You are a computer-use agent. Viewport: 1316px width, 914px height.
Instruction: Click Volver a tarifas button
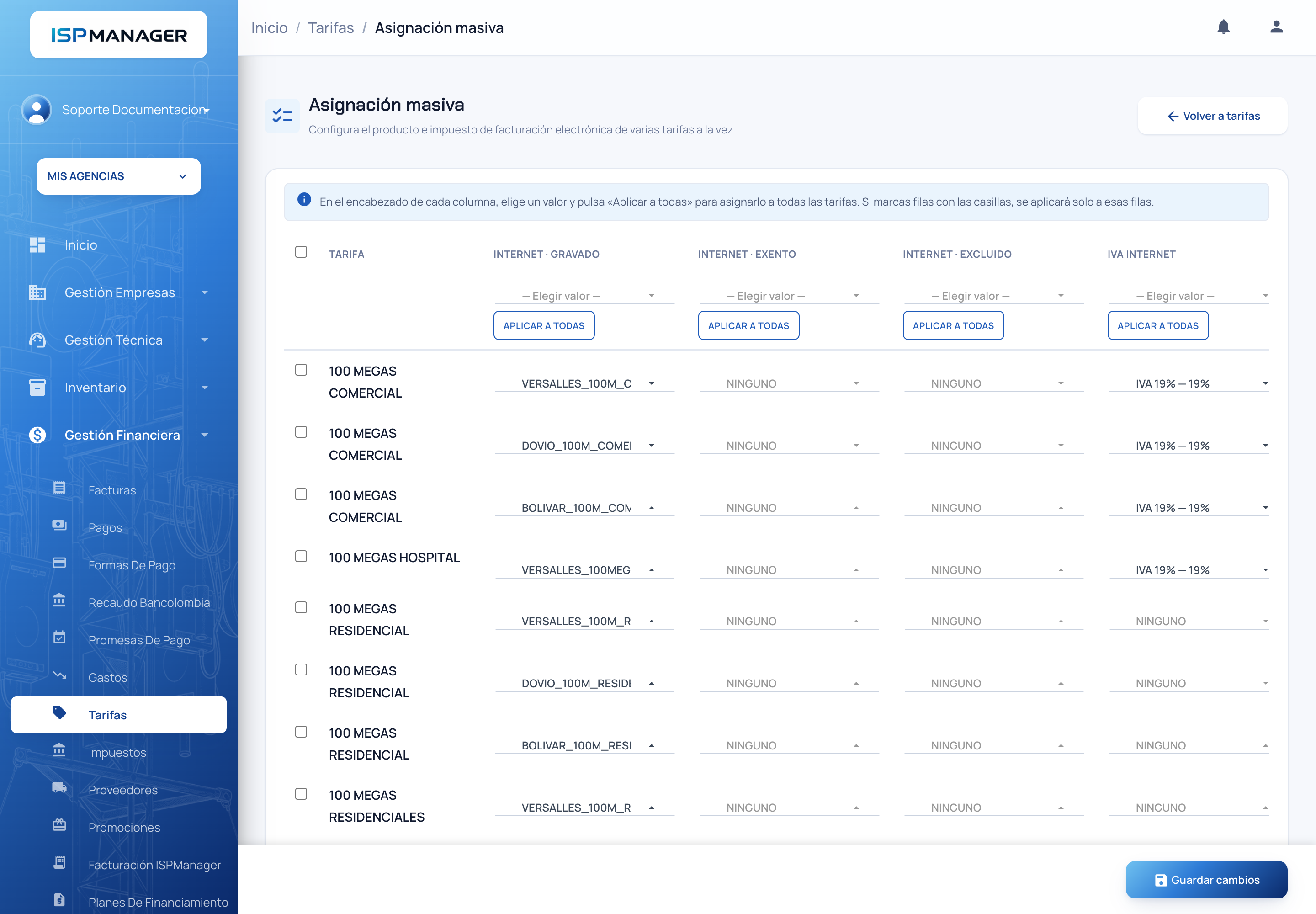click(x=1212, y=116)
